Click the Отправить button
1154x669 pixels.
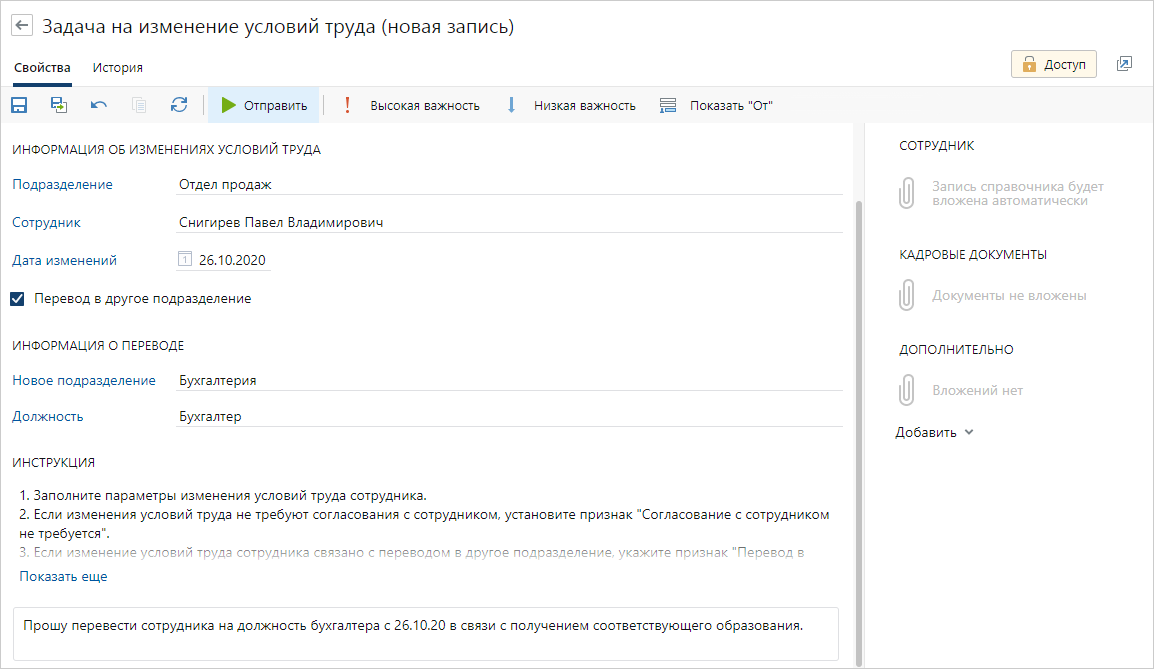(x=264, y=105)
